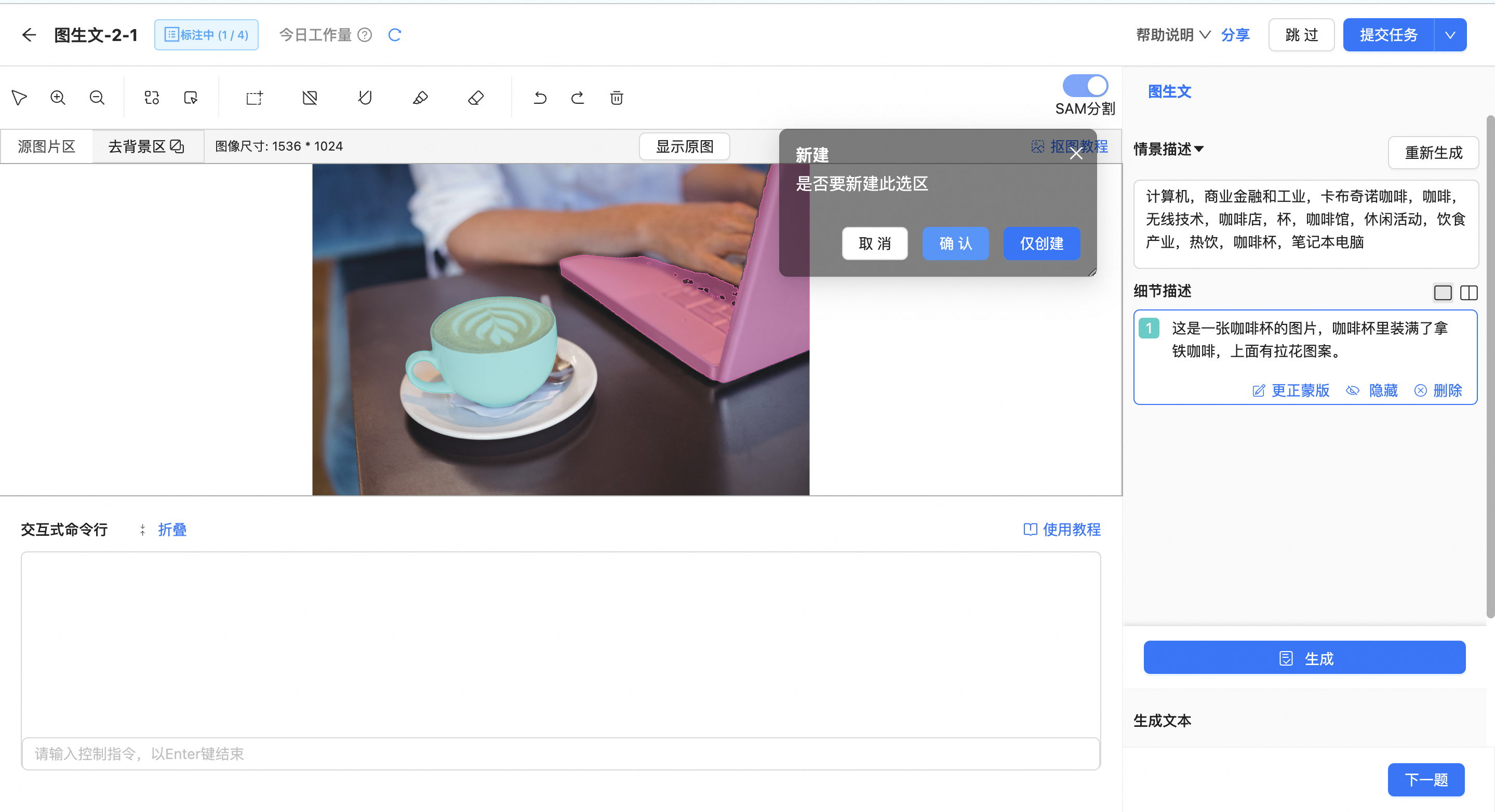Click the trash delete icon

pos(617,98)
